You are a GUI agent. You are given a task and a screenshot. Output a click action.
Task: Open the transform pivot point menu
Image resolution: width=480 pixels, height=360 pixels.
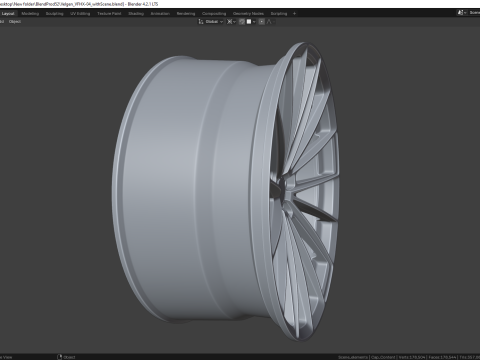click(231, 22)
